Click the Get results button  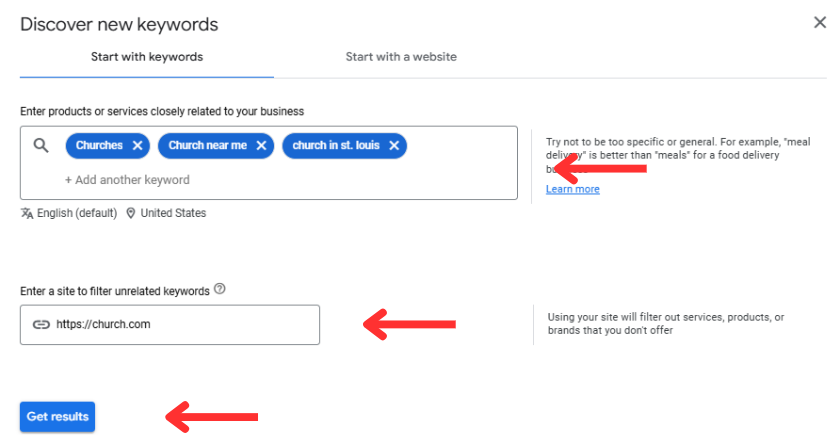57,416
